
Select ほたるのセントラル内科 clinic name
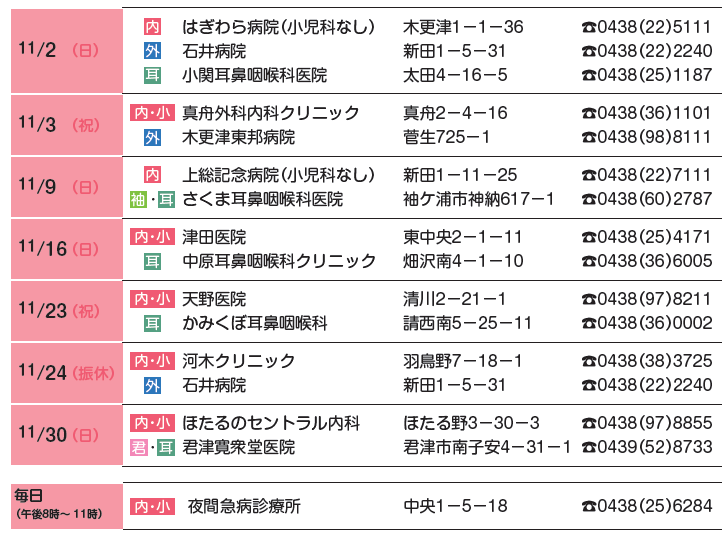pyautogui.click(x=270, y=423)
